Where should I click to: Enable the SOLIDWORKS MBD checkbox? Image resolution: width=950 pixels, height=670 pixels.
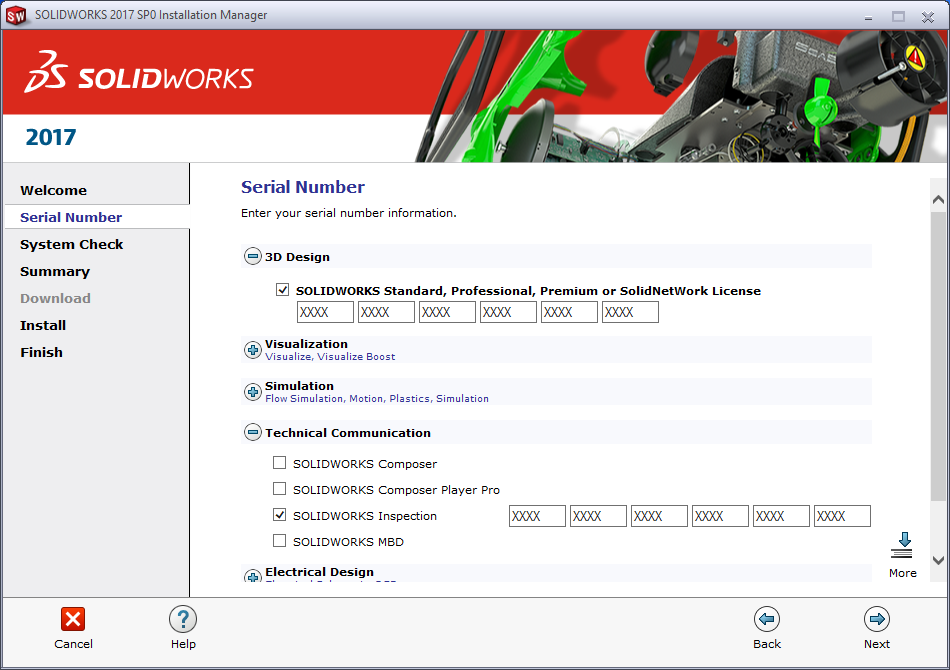coord(279,540)
